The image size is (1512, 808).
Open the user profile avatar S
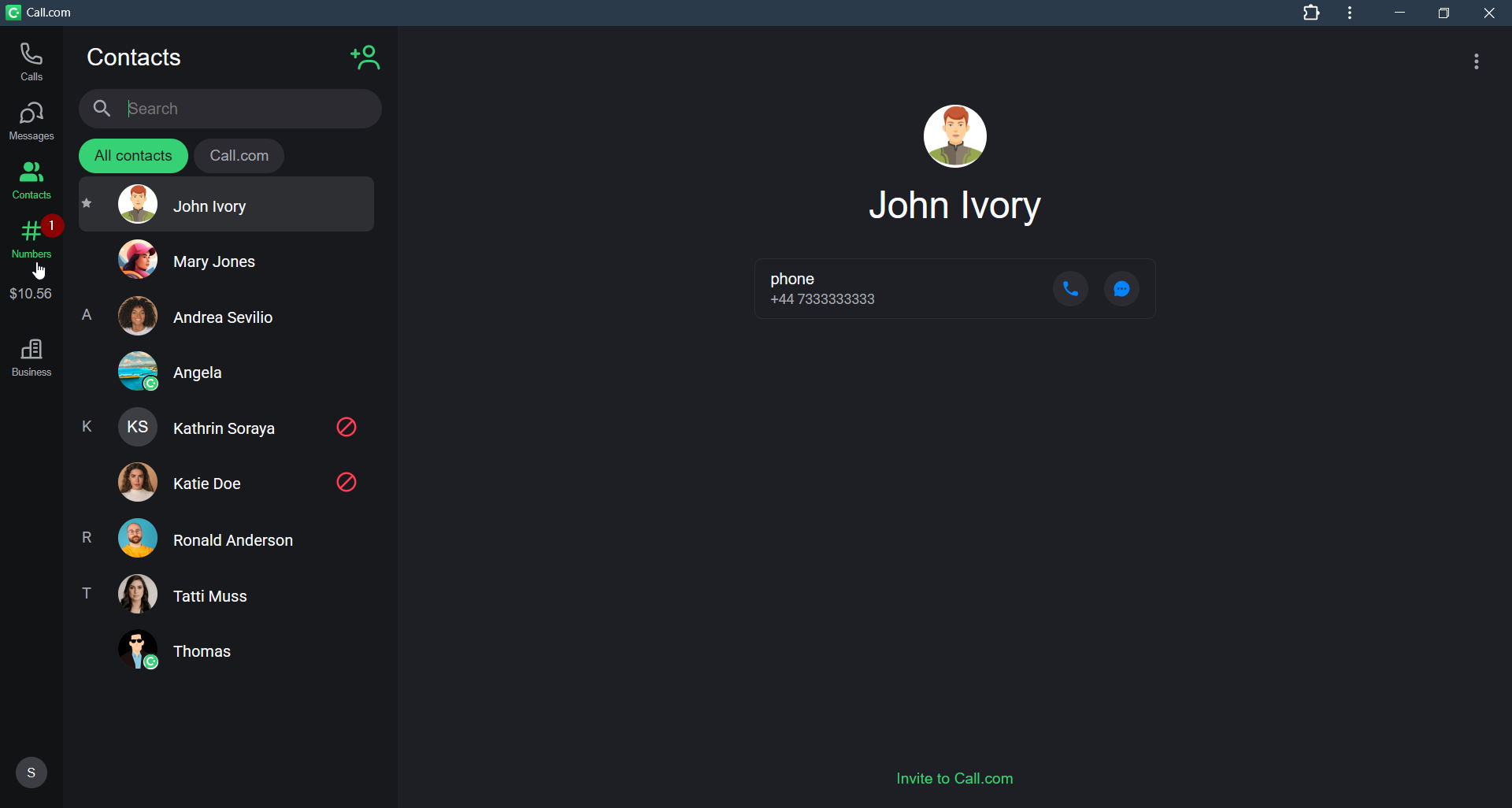pyautogui.click(x=31, y=773)
